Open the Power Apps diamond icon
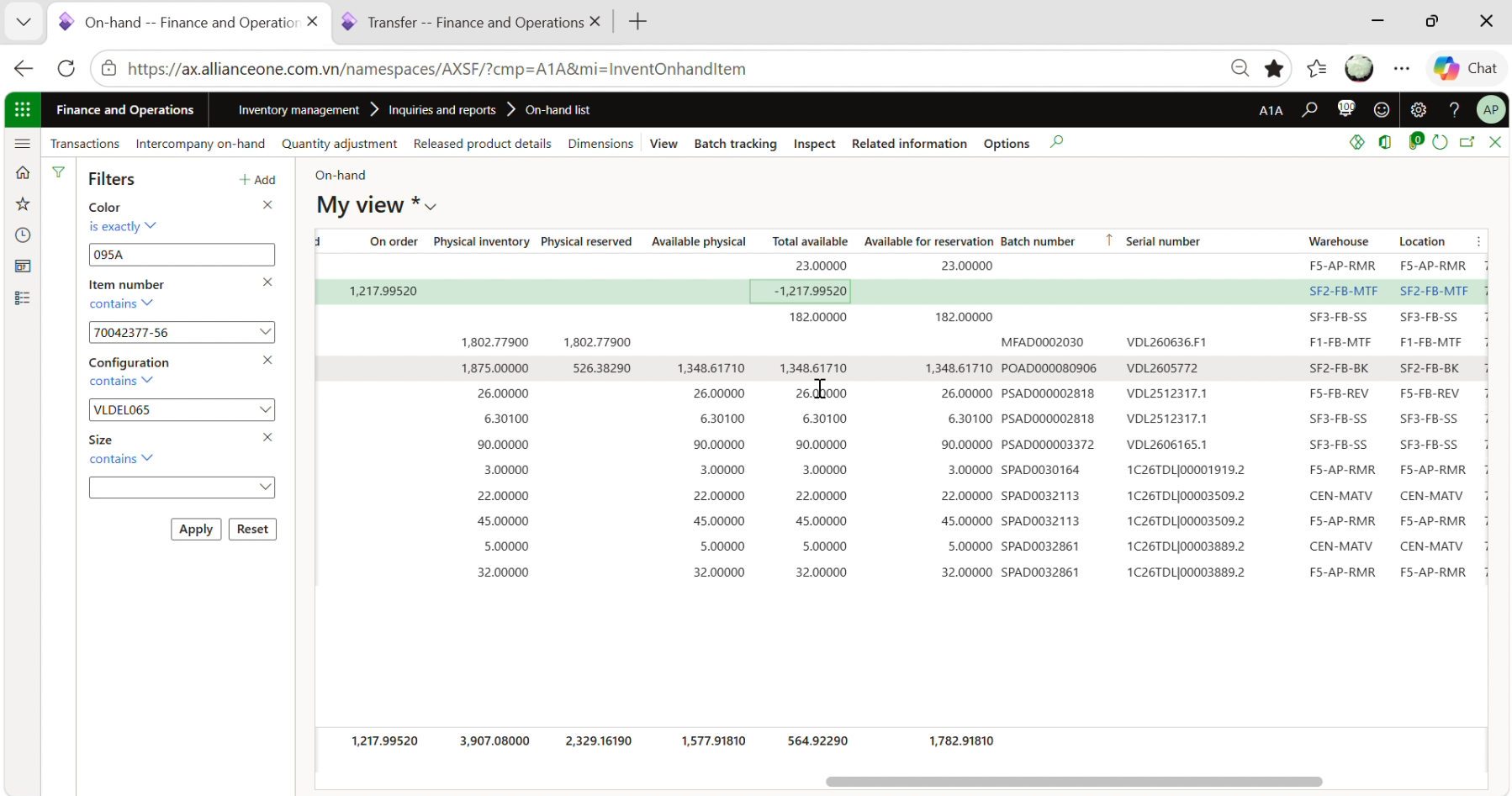The width and height of the screenshot is (1512, 796). click(1357, 142)
